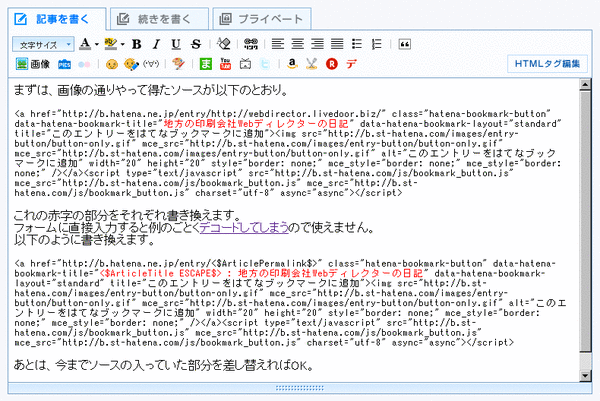Open the smiley with pencil icon
This screenshot has height=401, width=600.
tap(132, 64)
